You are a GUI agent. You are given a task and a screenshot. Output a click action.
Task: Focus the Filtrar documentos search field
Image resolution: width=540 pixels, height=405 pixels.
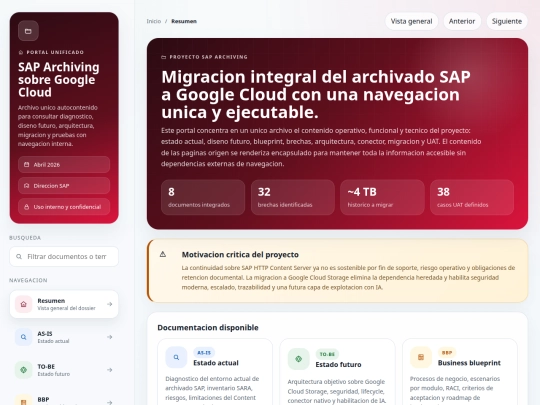coord(64,257)
